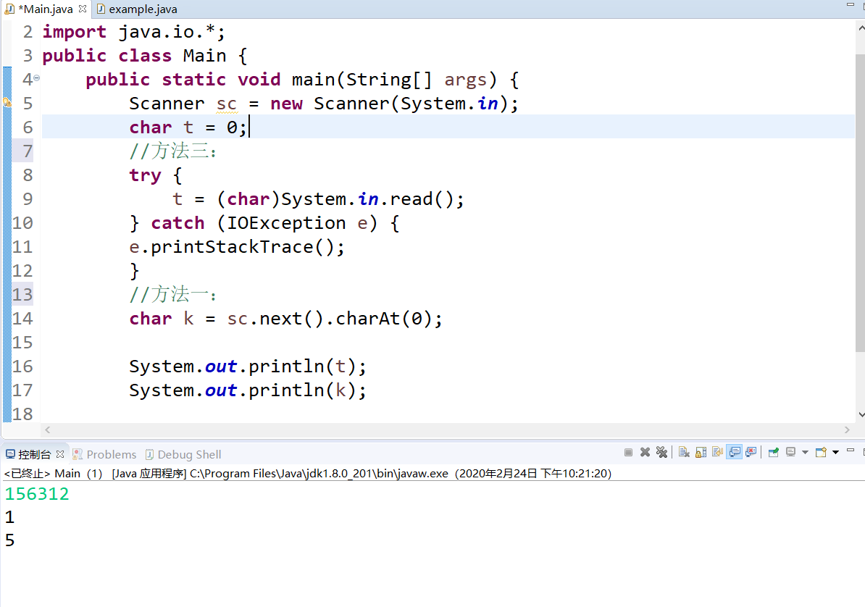Minimize the console panel
This screenshot has width=865, height=607.
click(x=850, y=450)
